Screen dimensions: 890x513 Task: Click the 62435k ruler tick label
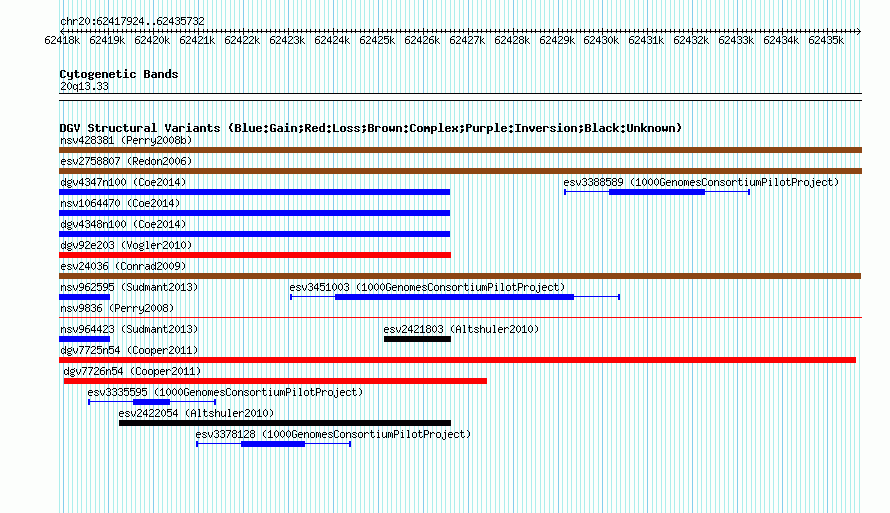[826, 40]
